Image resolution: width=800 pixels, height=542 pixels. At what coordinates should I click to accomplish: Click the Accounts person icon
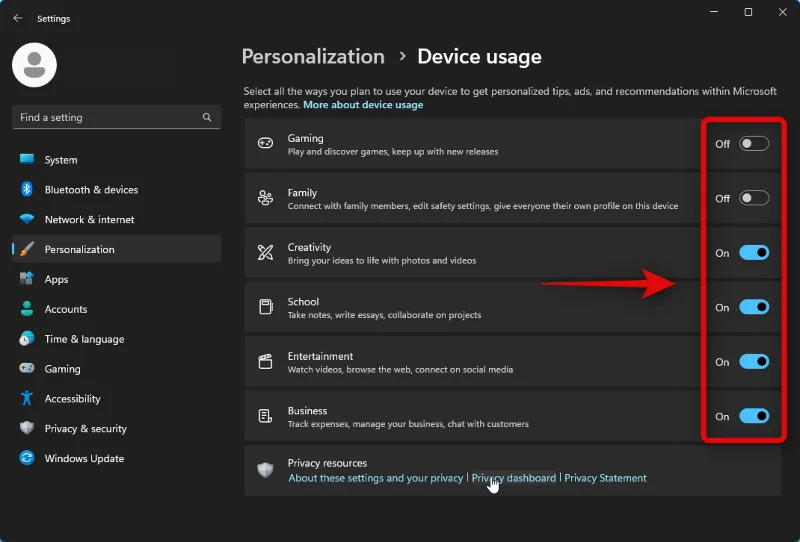[27, 309]
